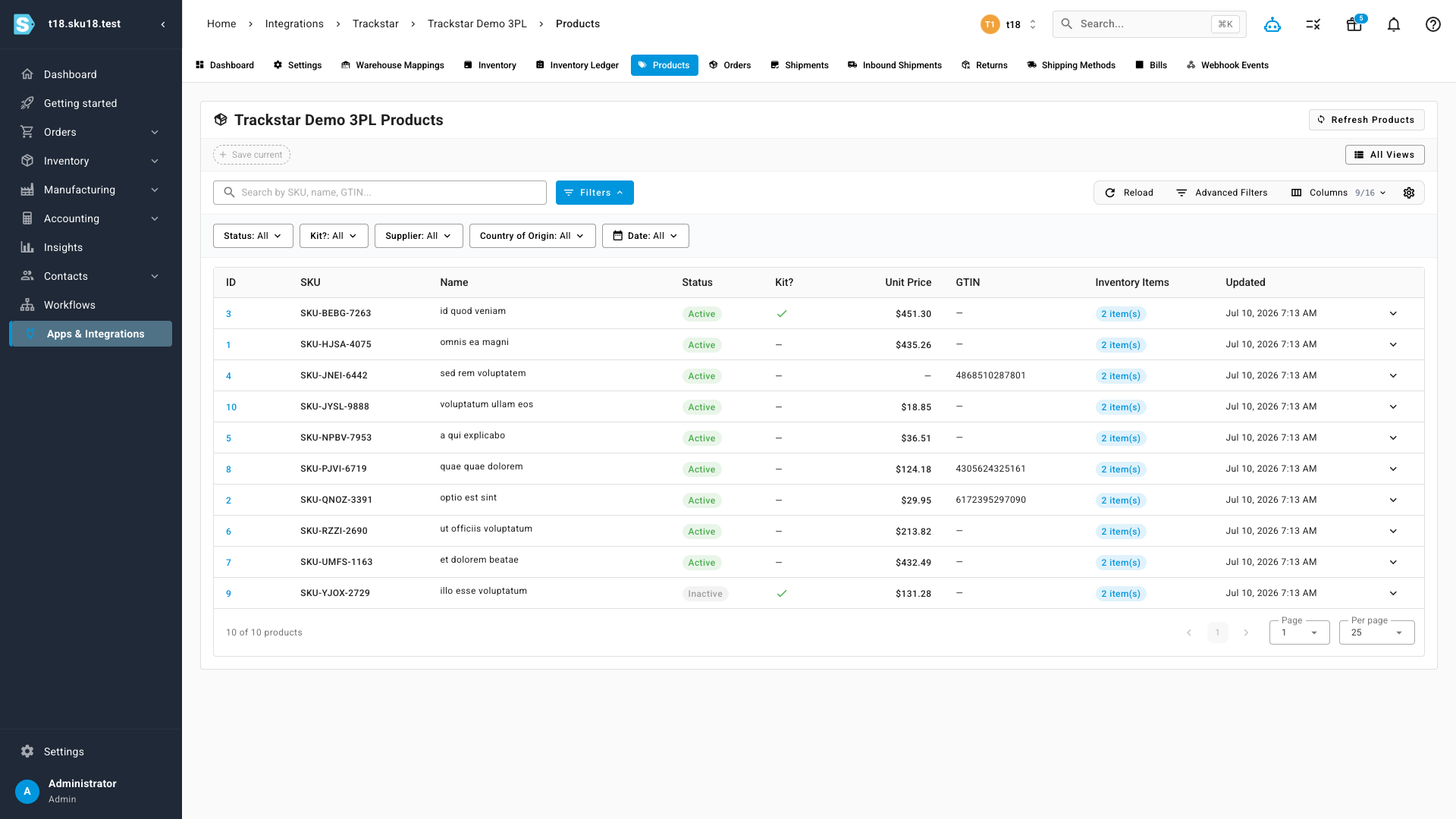Switch to the Shipments tab

pyautogui.click(x=799, y=65)
